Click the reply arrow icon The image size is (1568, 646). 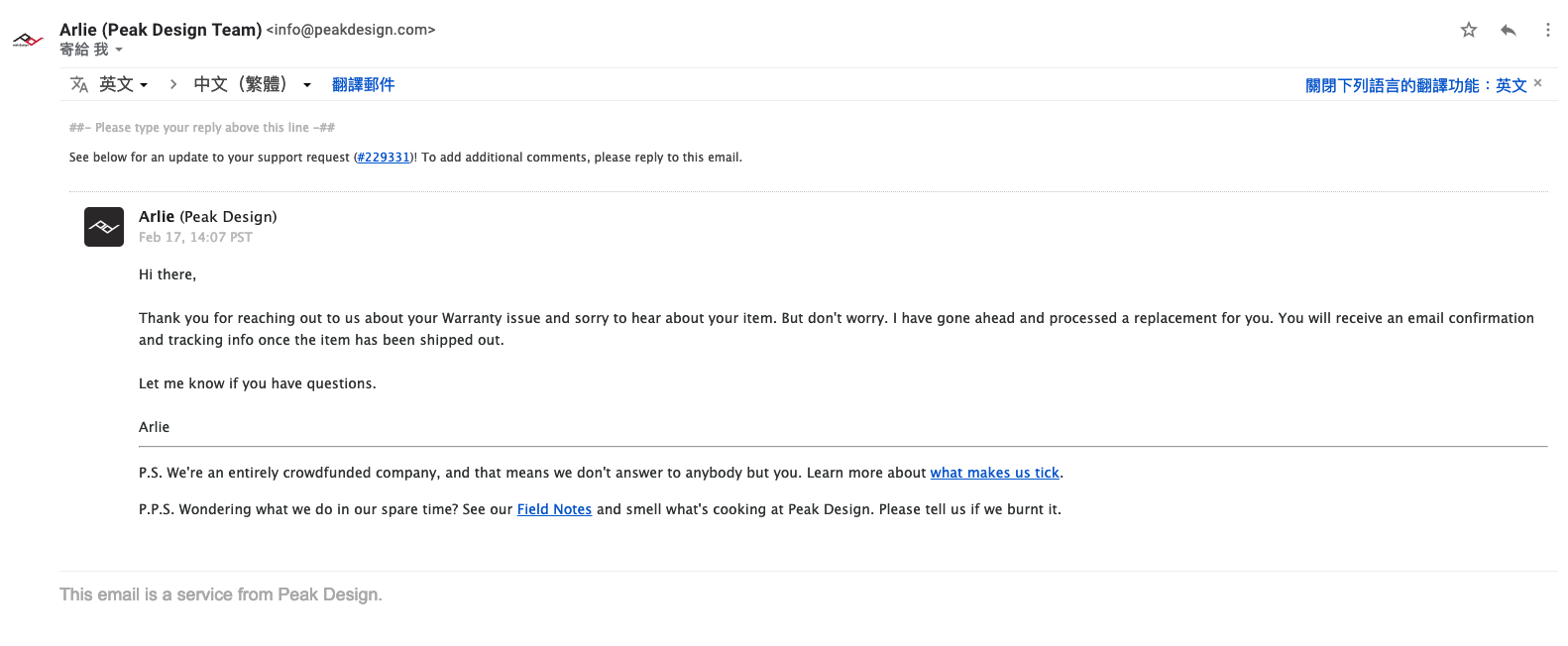click(x=1509, y=30)
